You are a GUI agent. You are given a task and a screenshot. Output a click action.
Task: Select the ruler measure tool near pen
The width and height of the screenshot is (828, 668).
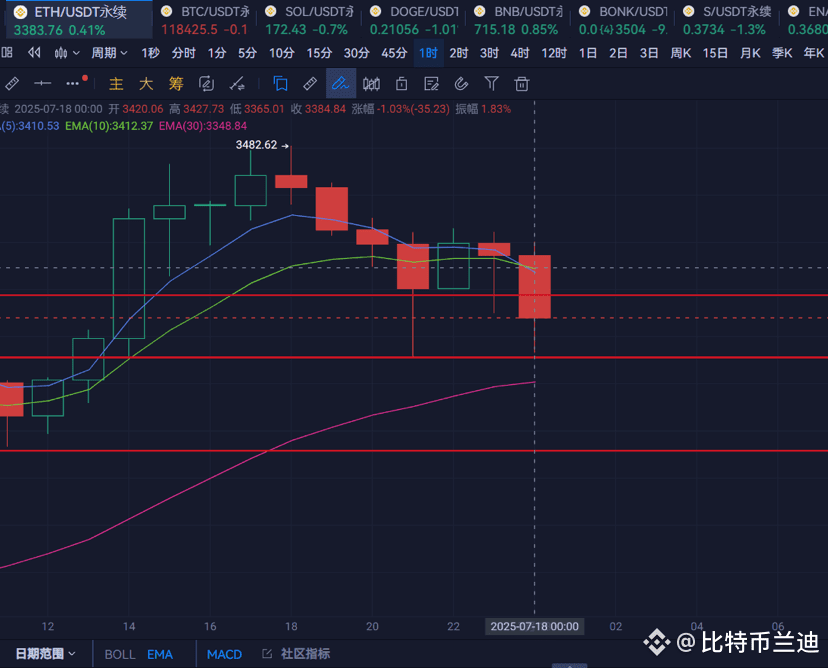click(310, 83)
